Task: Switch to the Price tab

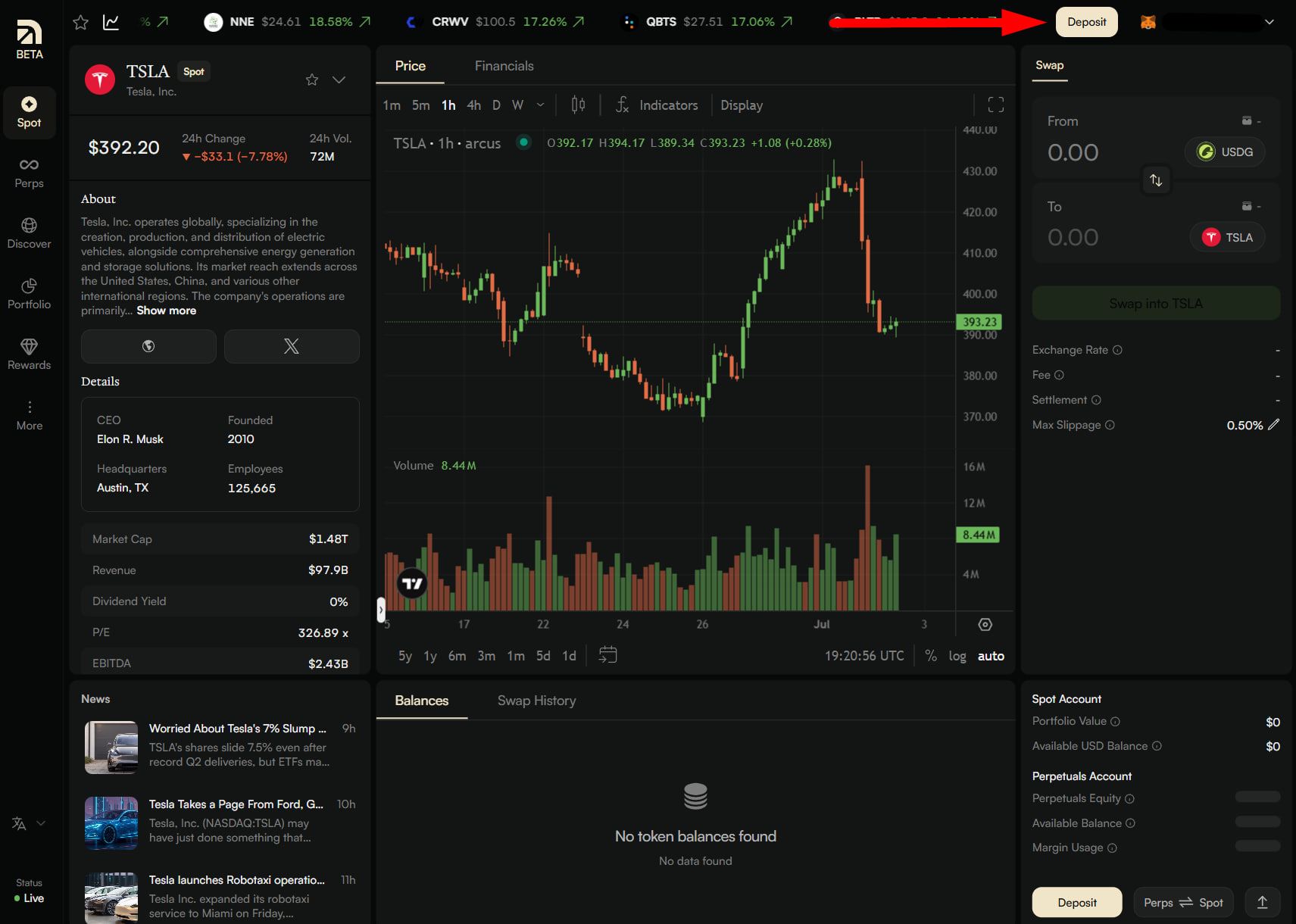Action: (411, 66)
